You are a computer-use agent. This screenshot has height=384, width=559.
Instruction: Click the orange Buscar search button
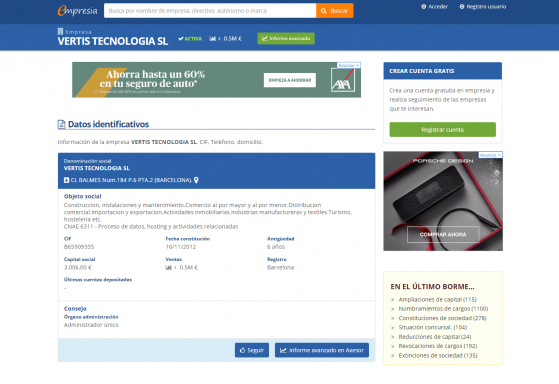click(x=334, y=11)
